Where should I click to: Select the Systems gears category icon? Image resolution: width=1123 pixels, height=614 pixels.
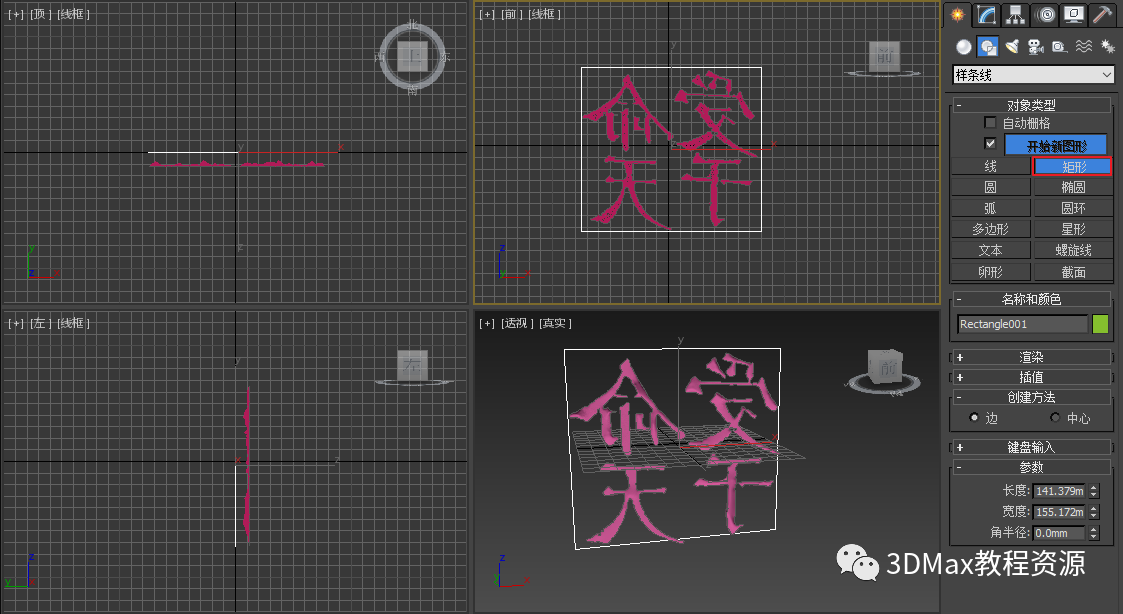[x=1107, y=47]
